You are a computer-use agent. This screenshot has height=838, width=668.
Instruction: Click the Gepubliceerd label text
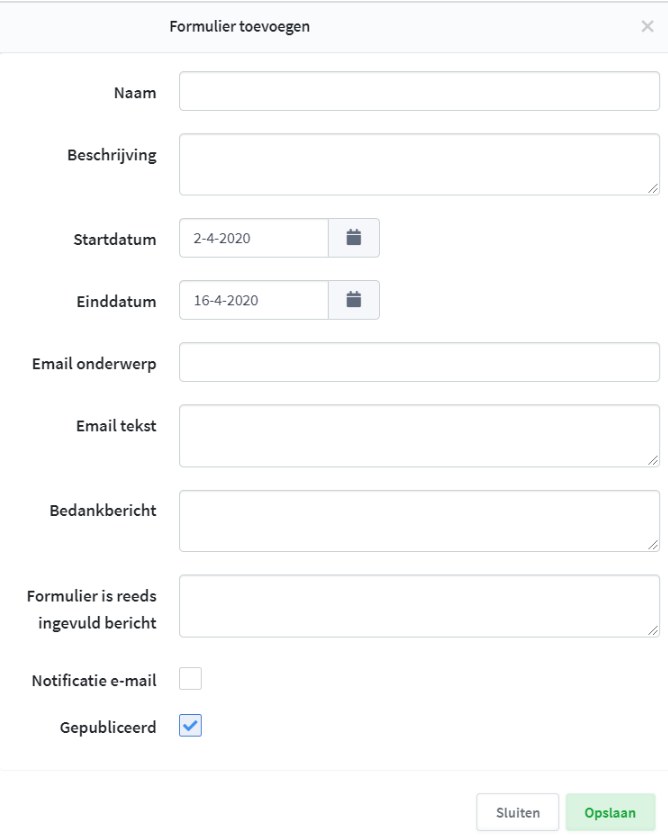(108, 727)
